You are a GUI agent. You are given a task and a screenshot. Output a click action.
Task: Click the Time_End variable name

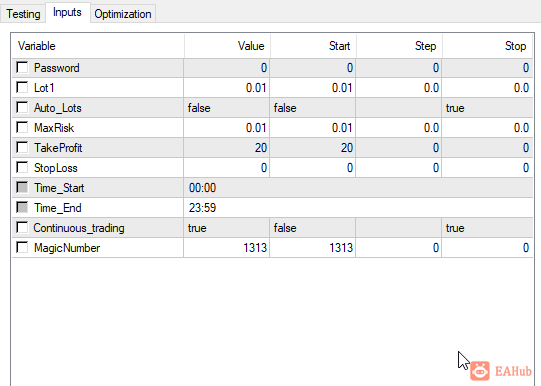[x=58, y=208]
